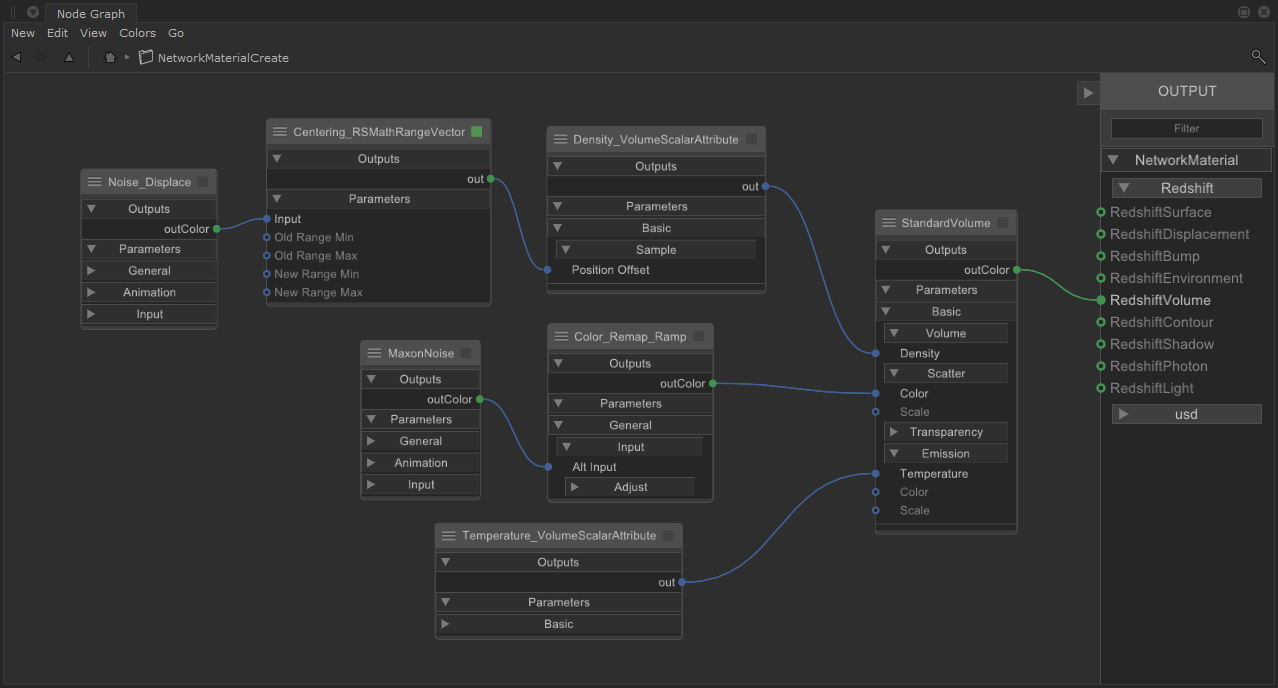Click the MaxonNoise node menu icon

click(x=374, y=353)
